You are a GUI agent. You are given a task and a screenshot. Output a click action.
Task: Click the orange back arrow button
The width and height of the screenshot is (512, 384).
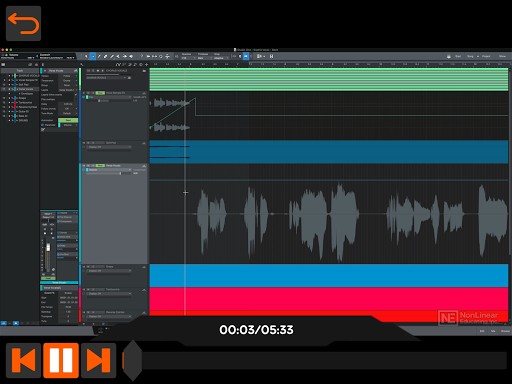click(x=23, y=23)
